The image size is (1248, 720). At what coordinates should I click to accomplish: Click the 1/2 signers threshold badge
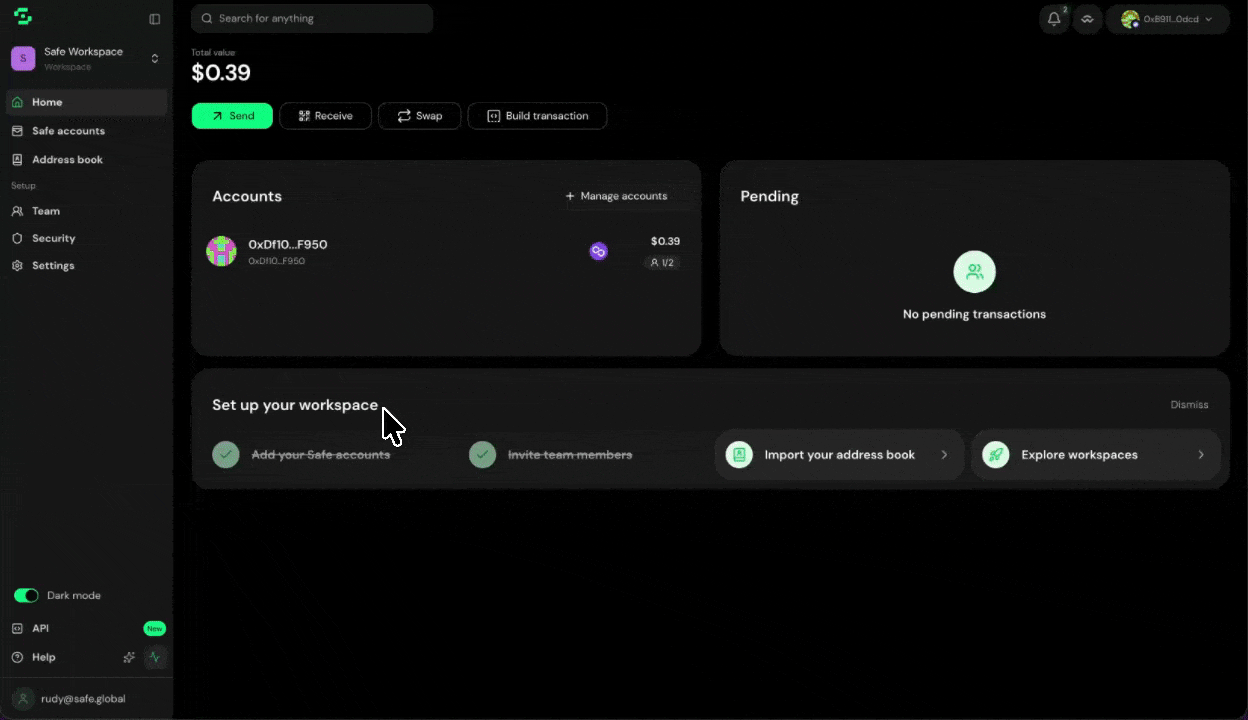[662, 263]
